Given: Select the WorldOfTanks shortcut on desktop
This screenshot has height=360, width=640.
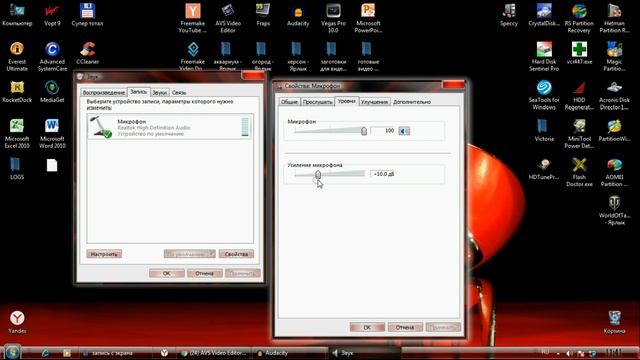Looking at the screenshot, I should (614, 210).
